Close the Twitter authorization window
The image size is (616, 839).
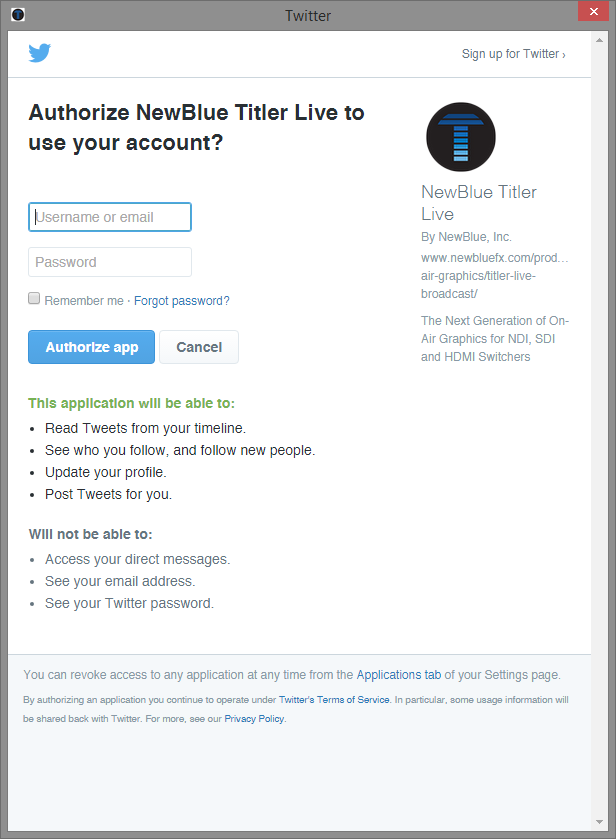pos(594,11)
